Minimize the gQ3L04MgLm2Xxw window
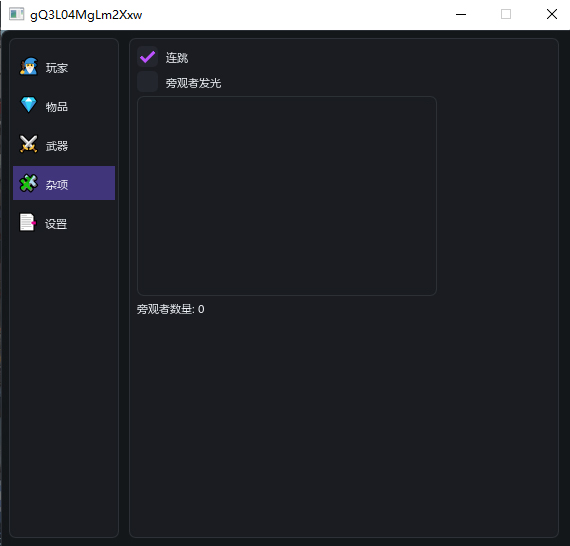570x546 pixels. 461,15
